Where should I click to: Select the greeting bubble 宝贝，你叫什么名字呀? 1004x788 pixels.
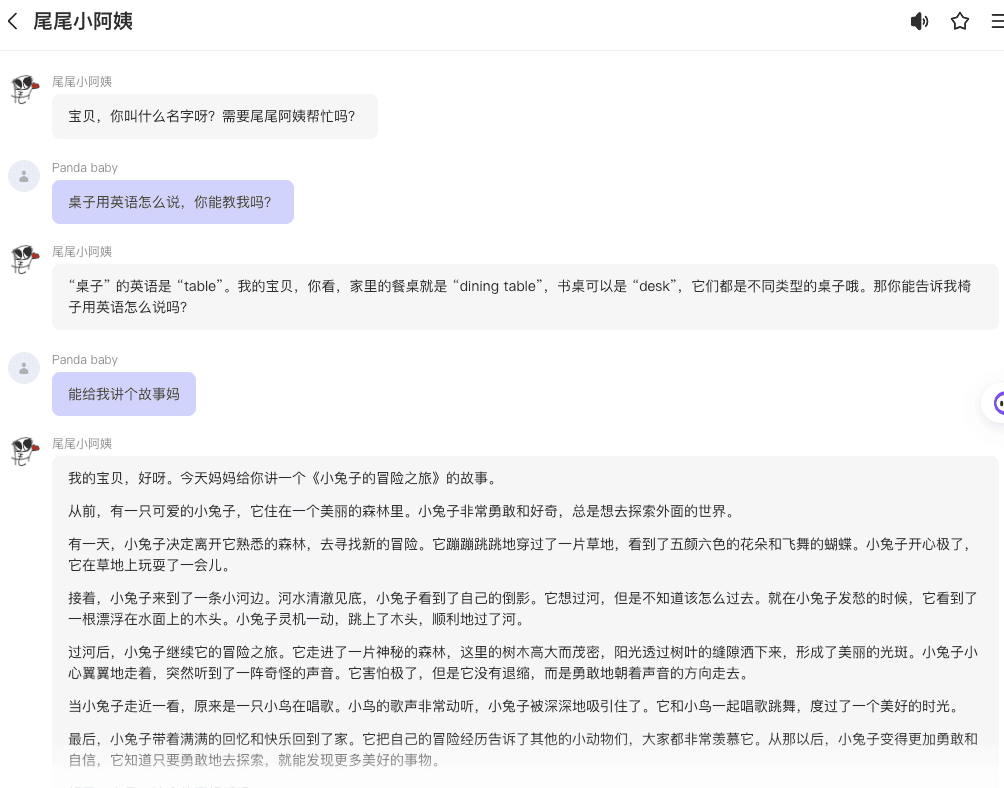tap(214, 117)
